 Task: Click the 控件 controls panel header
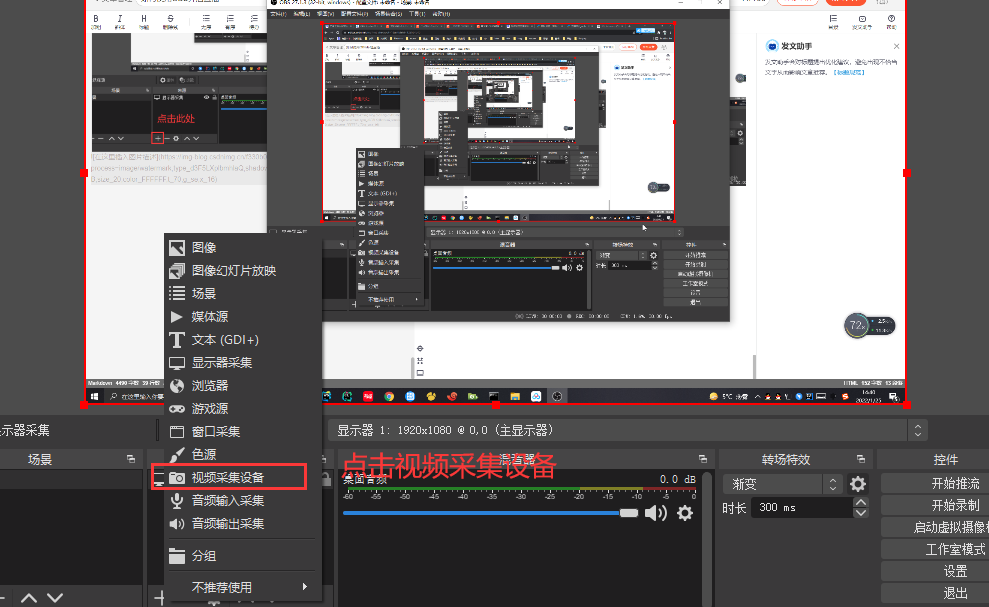tap(945, 459)
